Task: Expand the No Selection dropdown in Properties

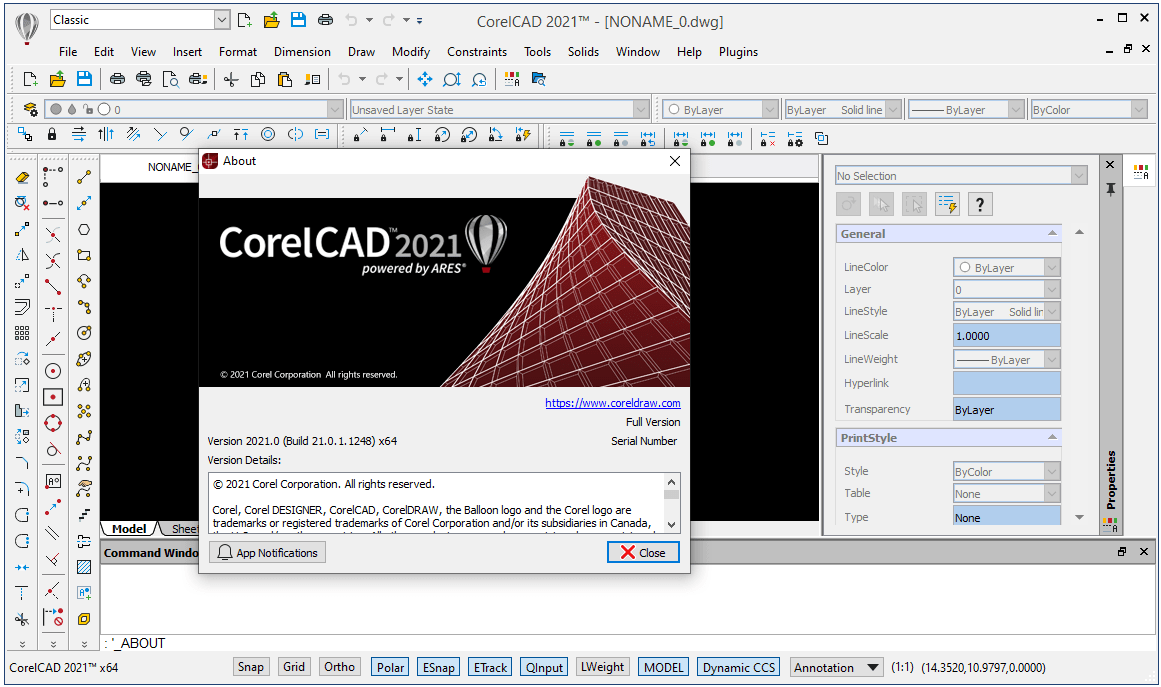Action: click(x=1078, y=176)
